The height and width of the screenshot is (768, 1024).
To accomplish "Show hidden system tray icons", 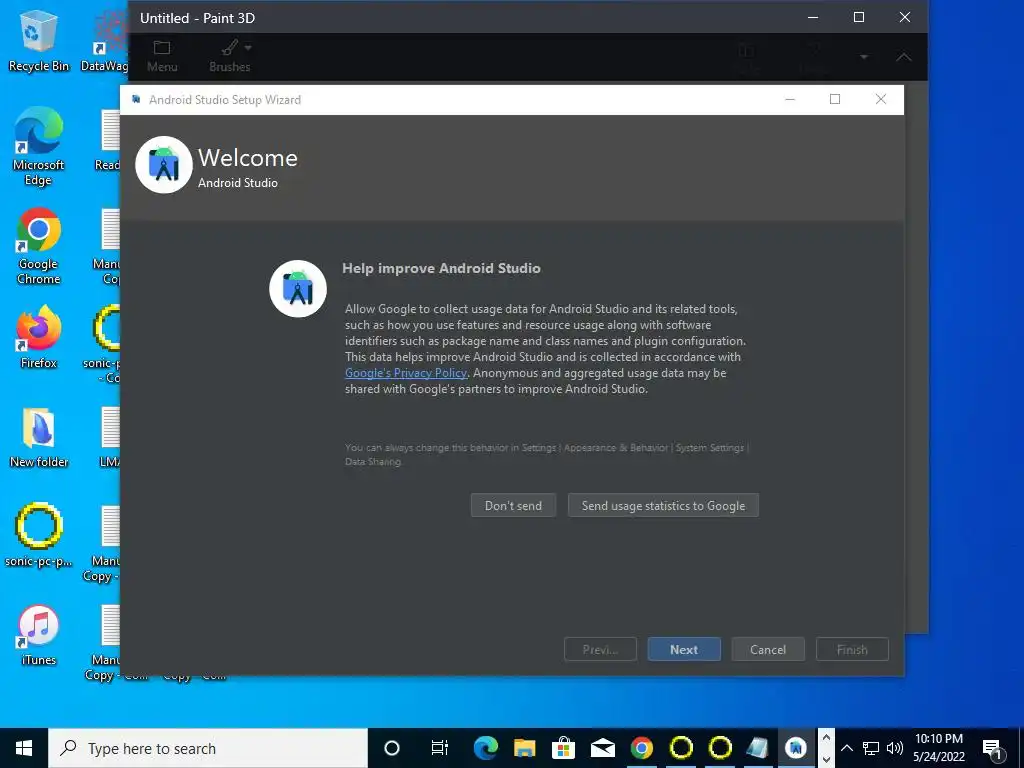I will 846,748.
